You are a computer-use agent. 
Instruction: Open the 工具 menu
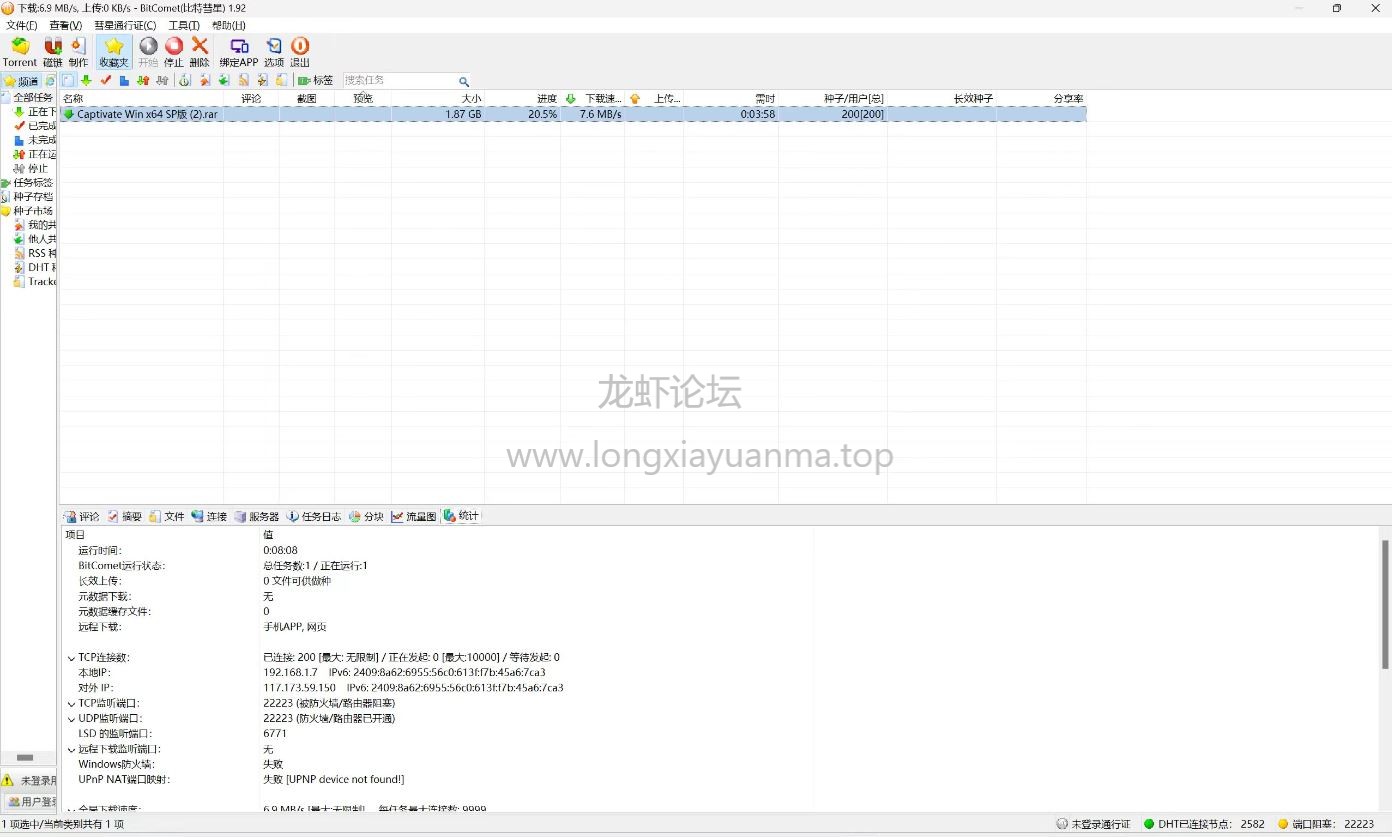pyautogui.click(x=184, y=25)
